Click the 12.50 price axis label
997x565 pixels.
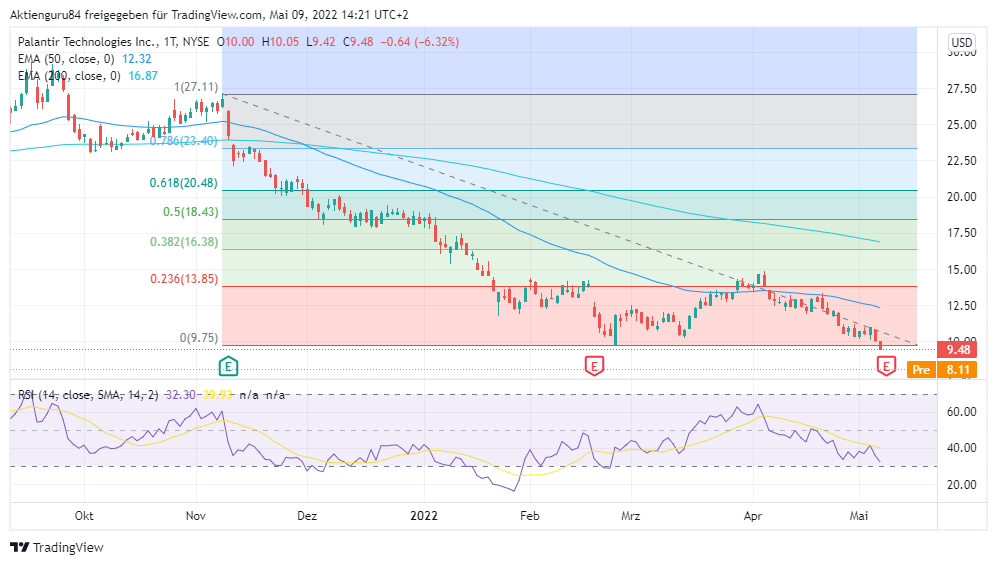tap(961, 306)
